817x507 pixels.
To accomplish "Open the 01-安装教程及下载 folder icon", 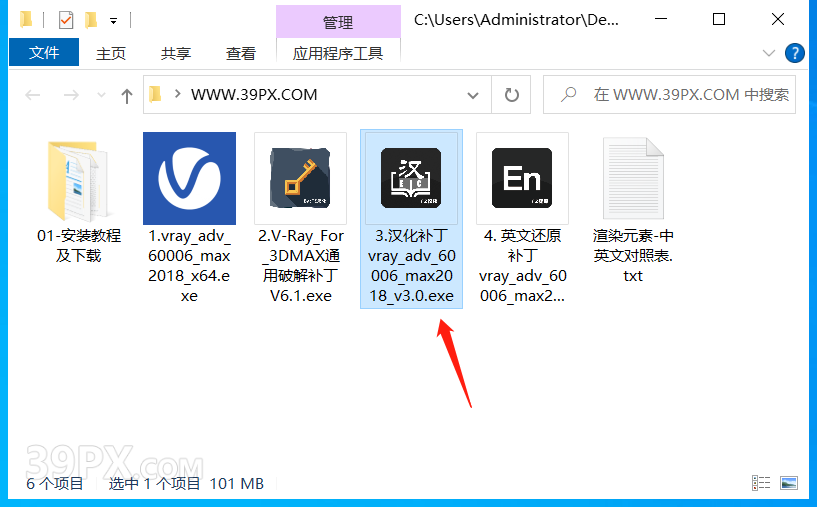I will (78, 180).
